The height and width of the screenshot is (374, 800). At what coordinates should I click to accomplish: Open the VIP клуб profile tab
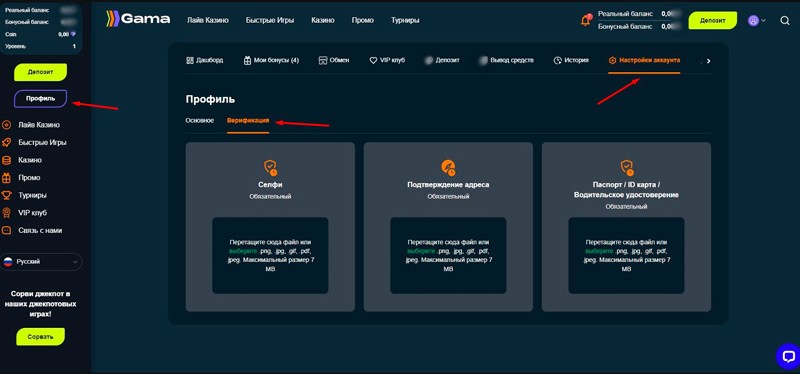(387, 60)
